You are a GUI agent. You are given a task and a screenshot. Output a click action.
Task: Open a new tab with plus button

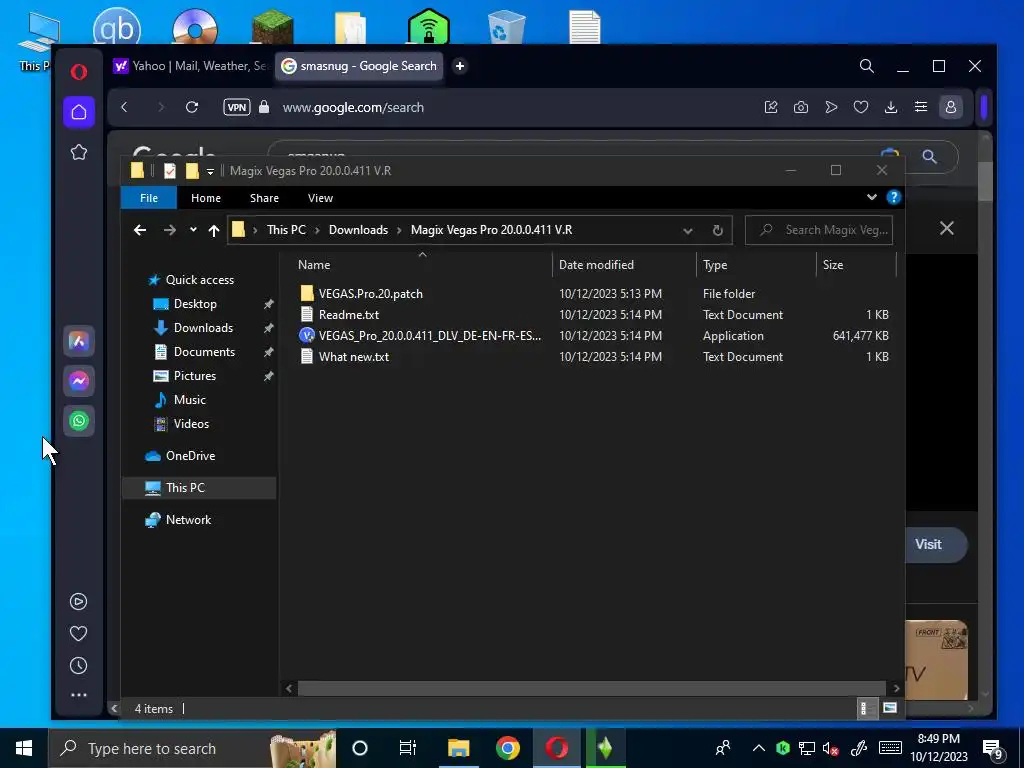[x=460, y=66]
